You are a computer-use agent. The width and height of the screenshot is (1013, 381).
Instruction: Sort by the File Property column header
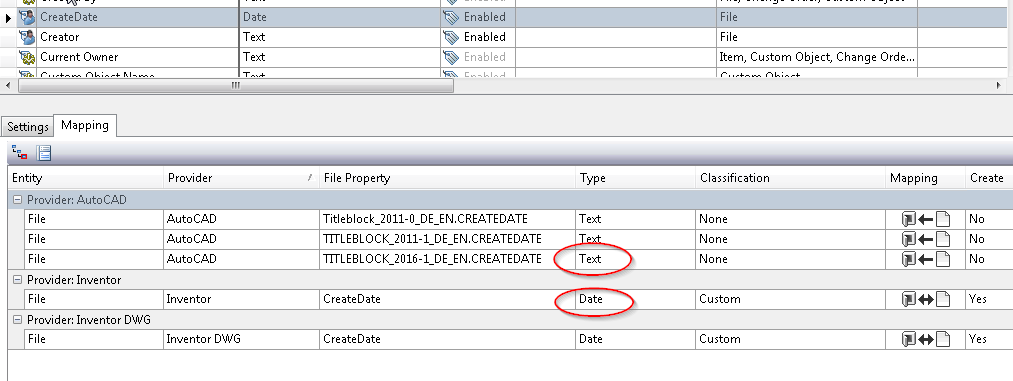coord(447,178)
